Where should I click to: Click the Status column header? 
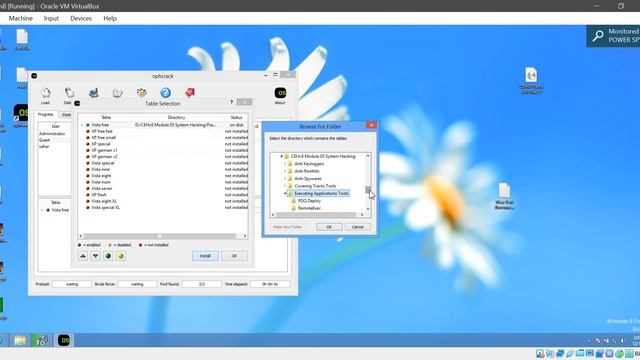(x=236, y=117)
